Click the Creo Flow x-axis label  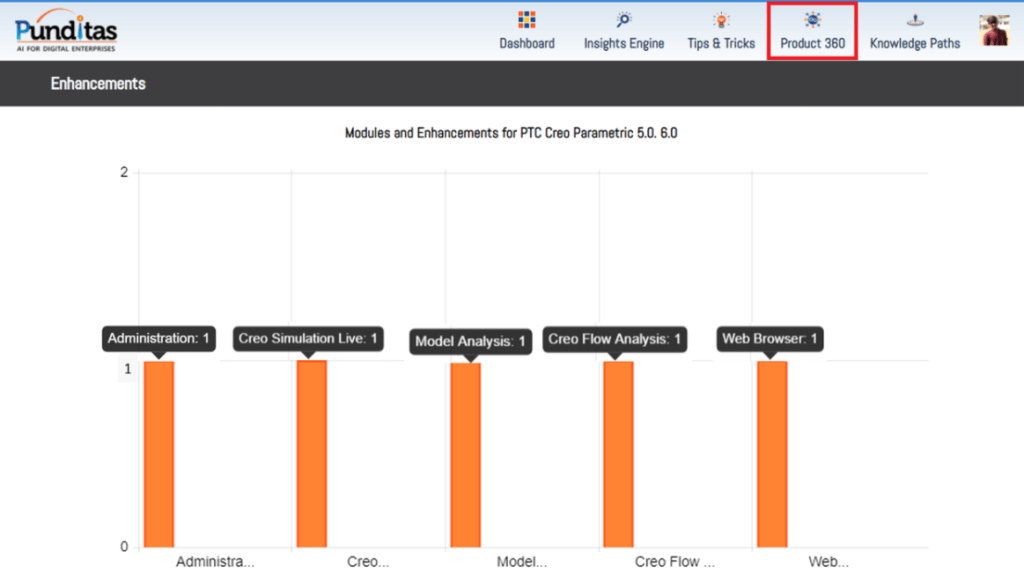675,561
